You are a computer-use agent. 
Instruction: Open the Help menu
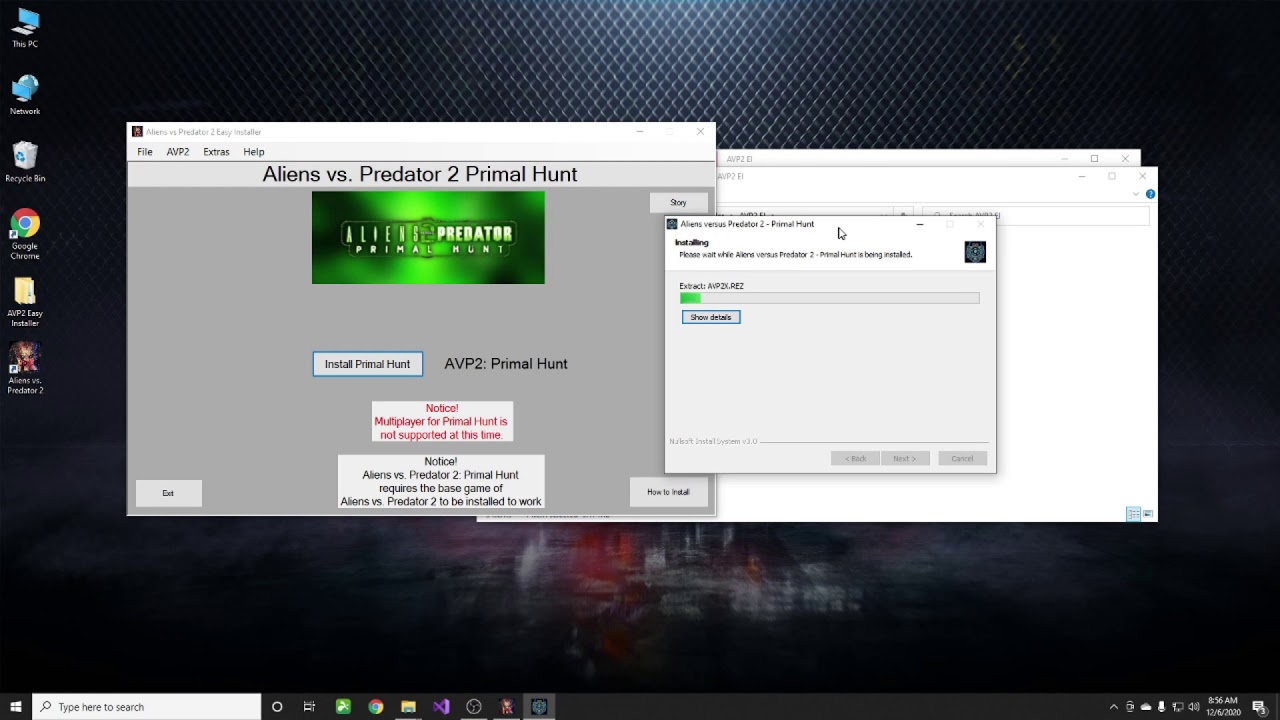(x=254, y=152)
